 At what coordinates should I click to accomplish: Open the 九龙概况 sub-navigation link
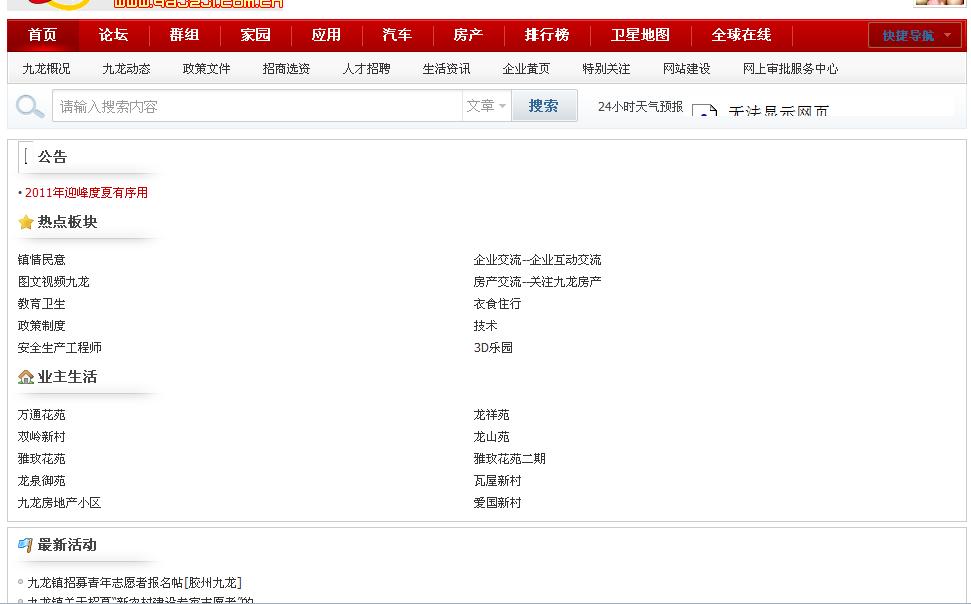tap(46, 69)
